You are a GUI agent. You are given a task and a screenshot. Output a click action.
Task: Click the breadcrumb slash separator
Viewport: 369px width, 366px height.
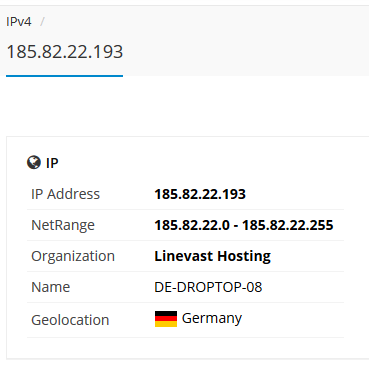[x=42, y=22]
